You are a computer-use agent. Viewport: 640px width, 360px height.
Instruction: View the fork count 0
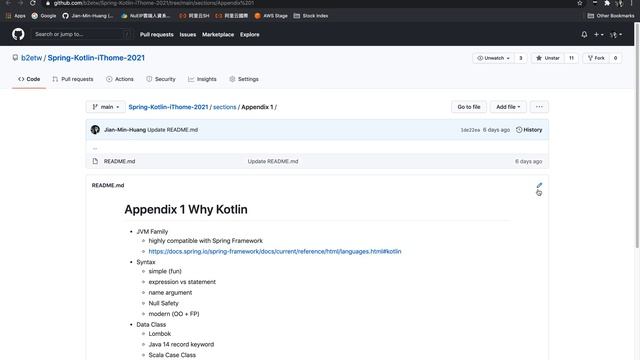tap(616, 58)
